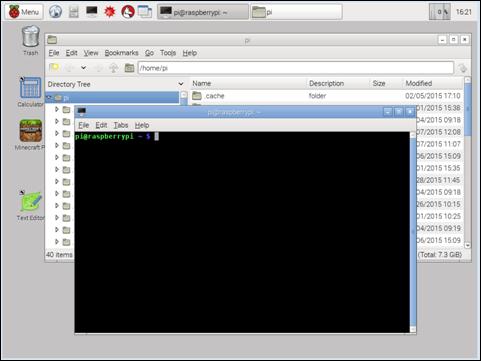Expand the fourth subfolder in directory tree
Image resolution: width=481 pixels, height=361 pixels.
57,145
